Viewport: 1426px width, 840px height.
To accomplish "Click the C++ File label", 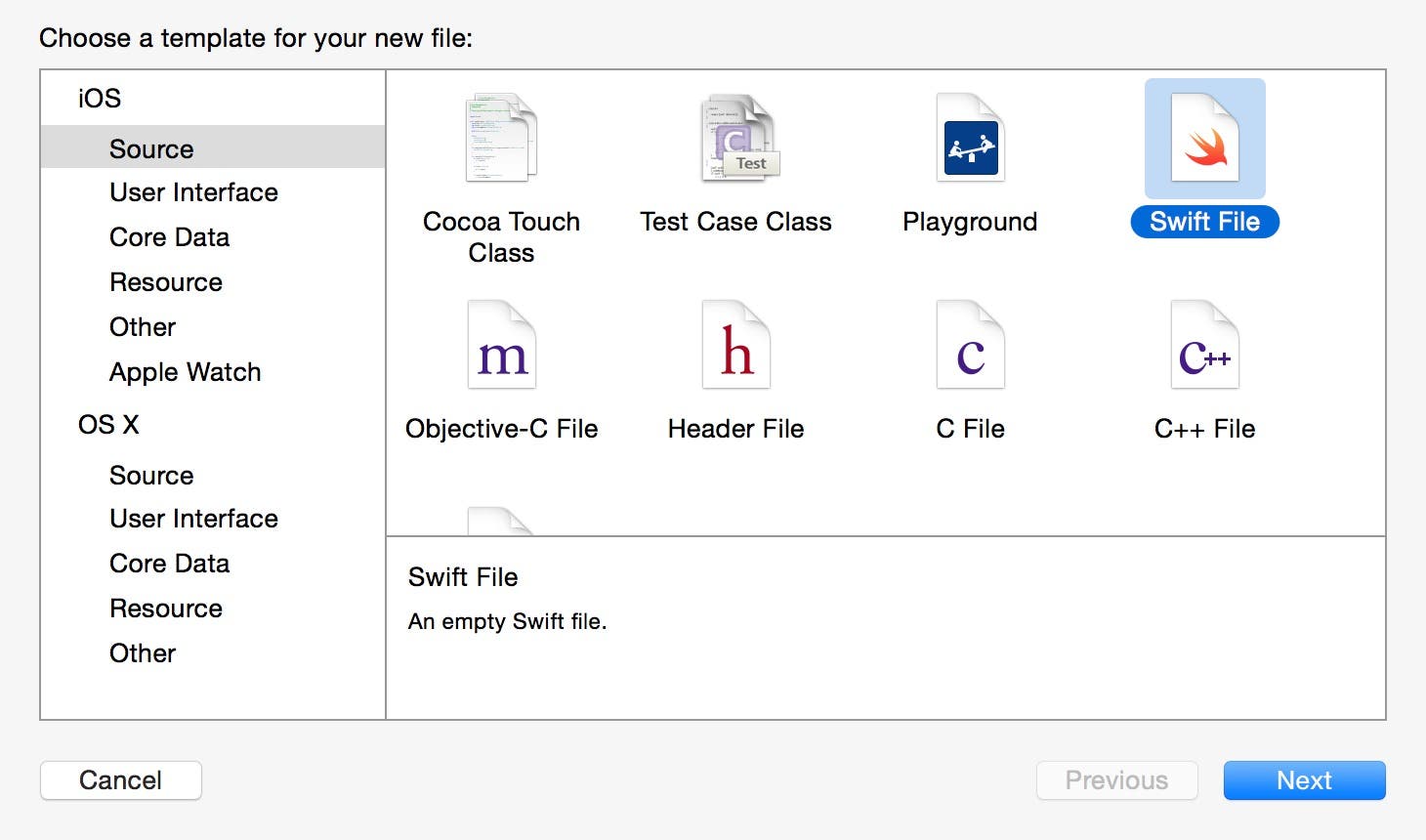I will (x=1204, y=429).
